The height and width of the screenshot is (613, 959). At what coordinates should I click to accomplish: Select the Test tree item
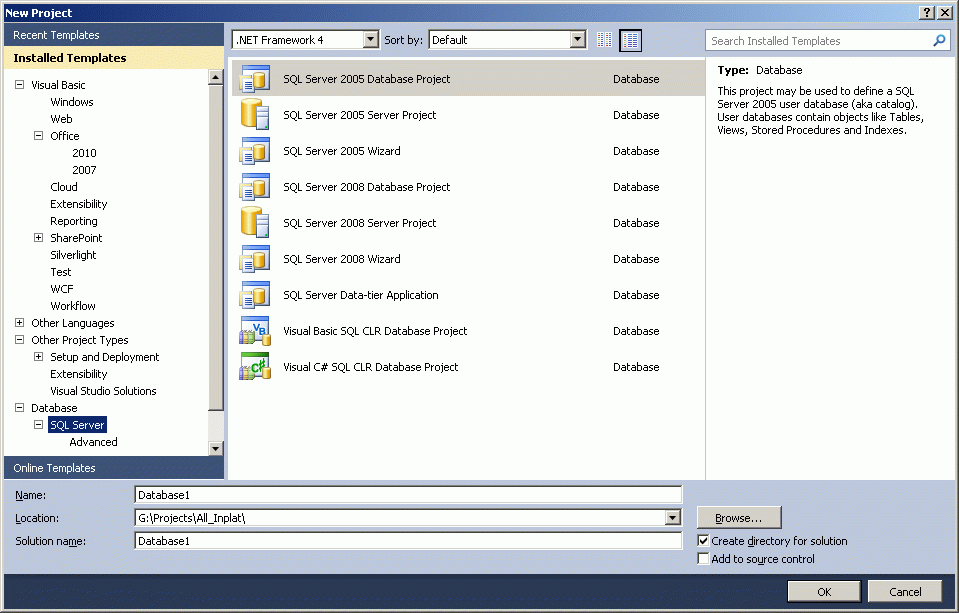pos(61,272)
